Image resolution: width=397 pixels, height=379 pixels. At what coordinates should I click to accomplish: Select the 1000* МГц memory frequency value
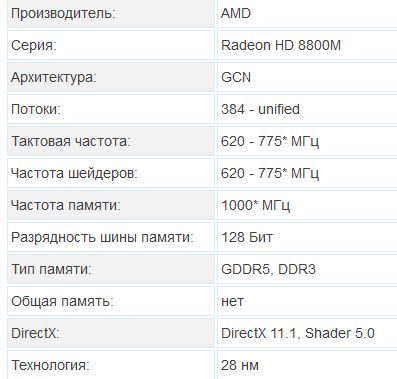pyautogui.click(x=255, y=205)
